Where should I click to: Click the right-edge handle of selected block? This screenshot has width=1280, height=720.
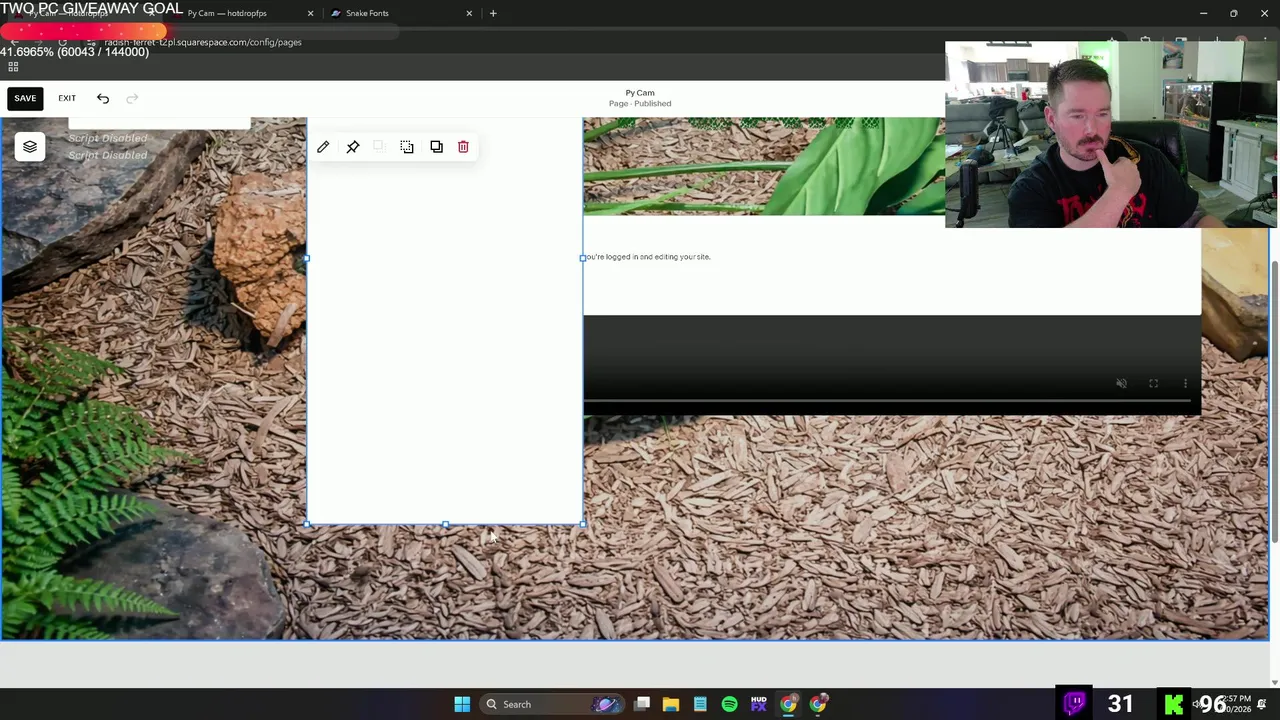pyautogui.click(x=582, y=258)
